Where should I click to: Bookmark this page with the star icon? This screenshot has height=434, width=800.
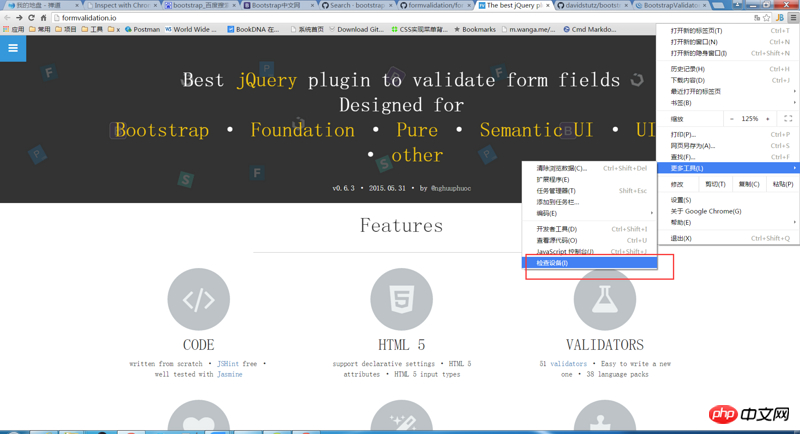click(x=766, y=18)
